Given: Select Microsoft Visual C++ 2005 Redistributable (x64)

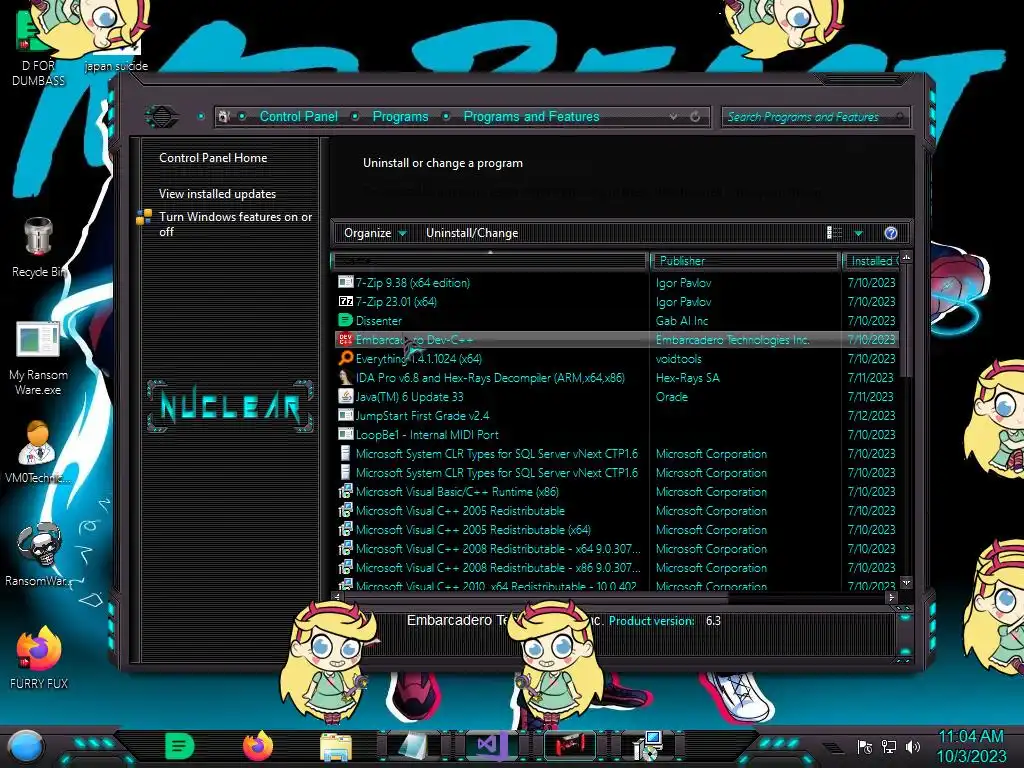Looking at the screenshot, I should [616, 530].
